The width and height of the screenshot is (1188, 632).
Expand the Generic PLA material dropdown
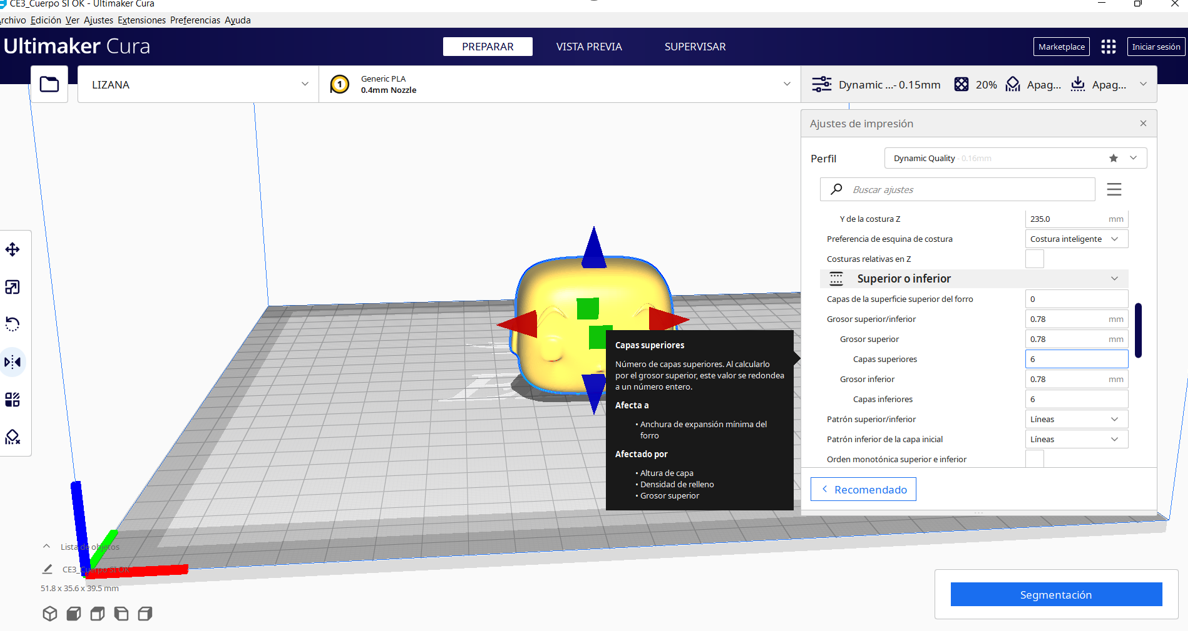(x=560, y=84)
